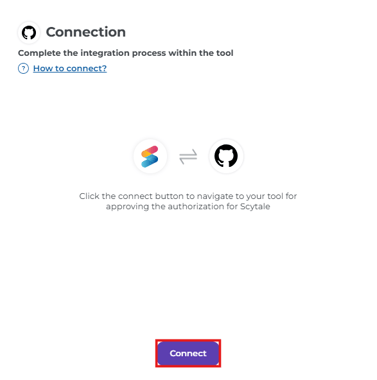Screen dimensions: 377x380
Task: Open help via circled question mark
Action: [x=23, y=69]
